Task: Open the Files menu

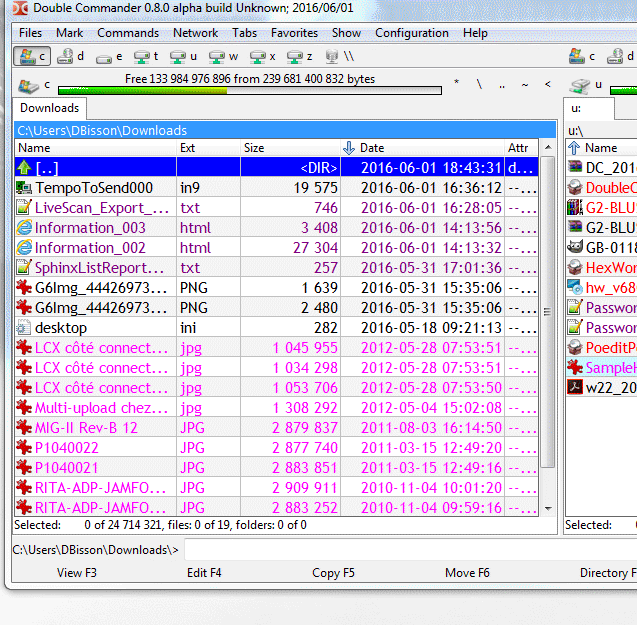Action: (30, 33)
